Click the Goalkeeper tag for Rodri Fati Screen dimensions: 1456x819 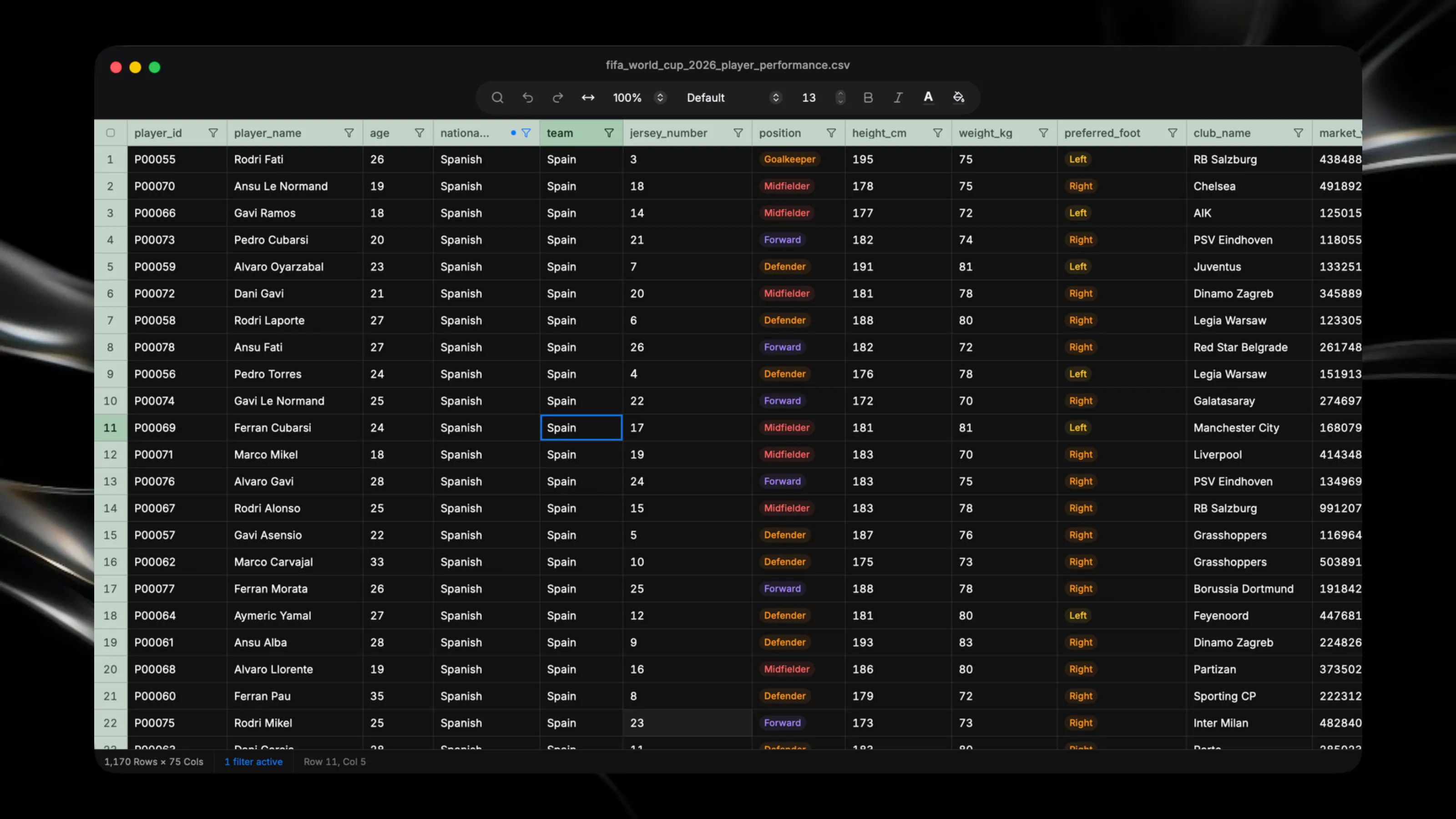pos(789,159)
